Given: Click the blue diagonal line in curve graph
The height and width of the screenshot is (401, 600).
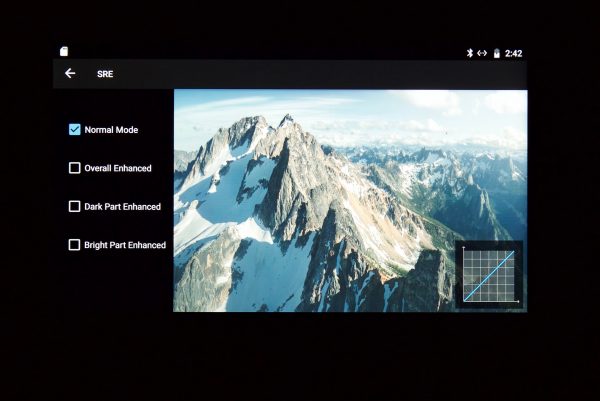Looking at the screenshot, I should (490, 275).
